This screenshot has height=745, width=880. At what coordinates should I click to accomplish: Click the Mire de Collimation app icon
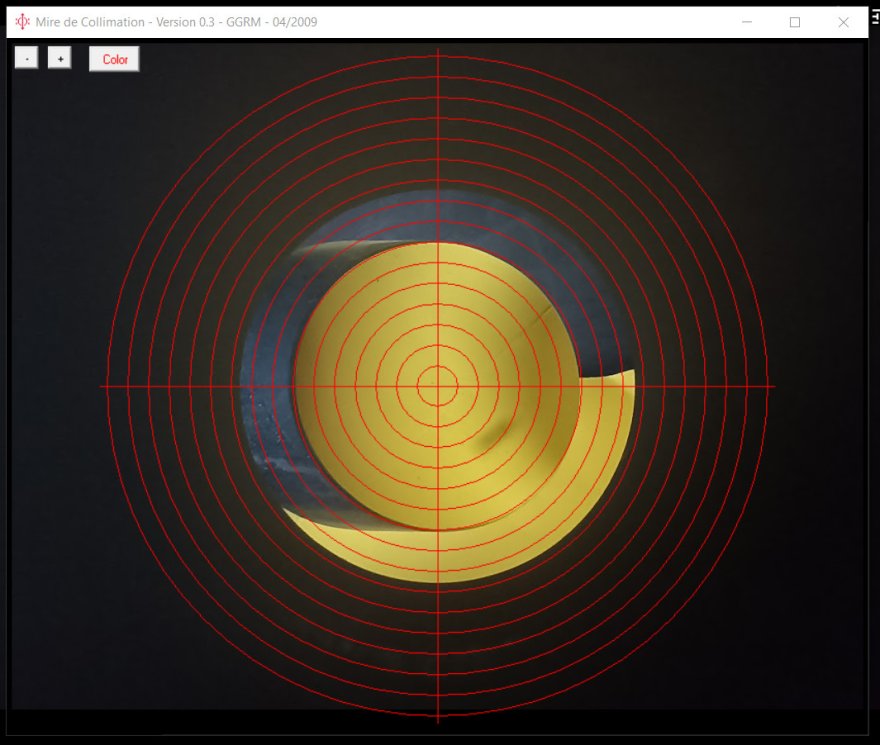22,22
